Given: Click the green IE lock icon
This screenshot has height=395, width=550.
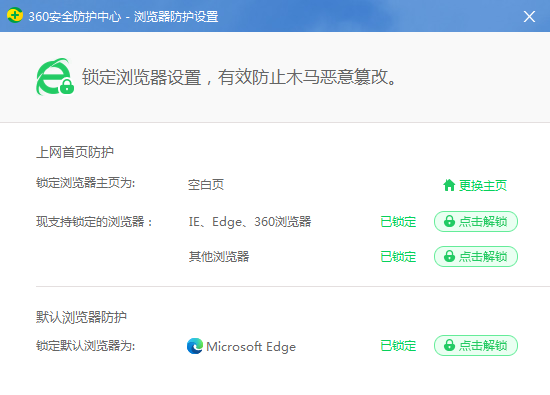Looking at the screenshot, I should point(55,77).
